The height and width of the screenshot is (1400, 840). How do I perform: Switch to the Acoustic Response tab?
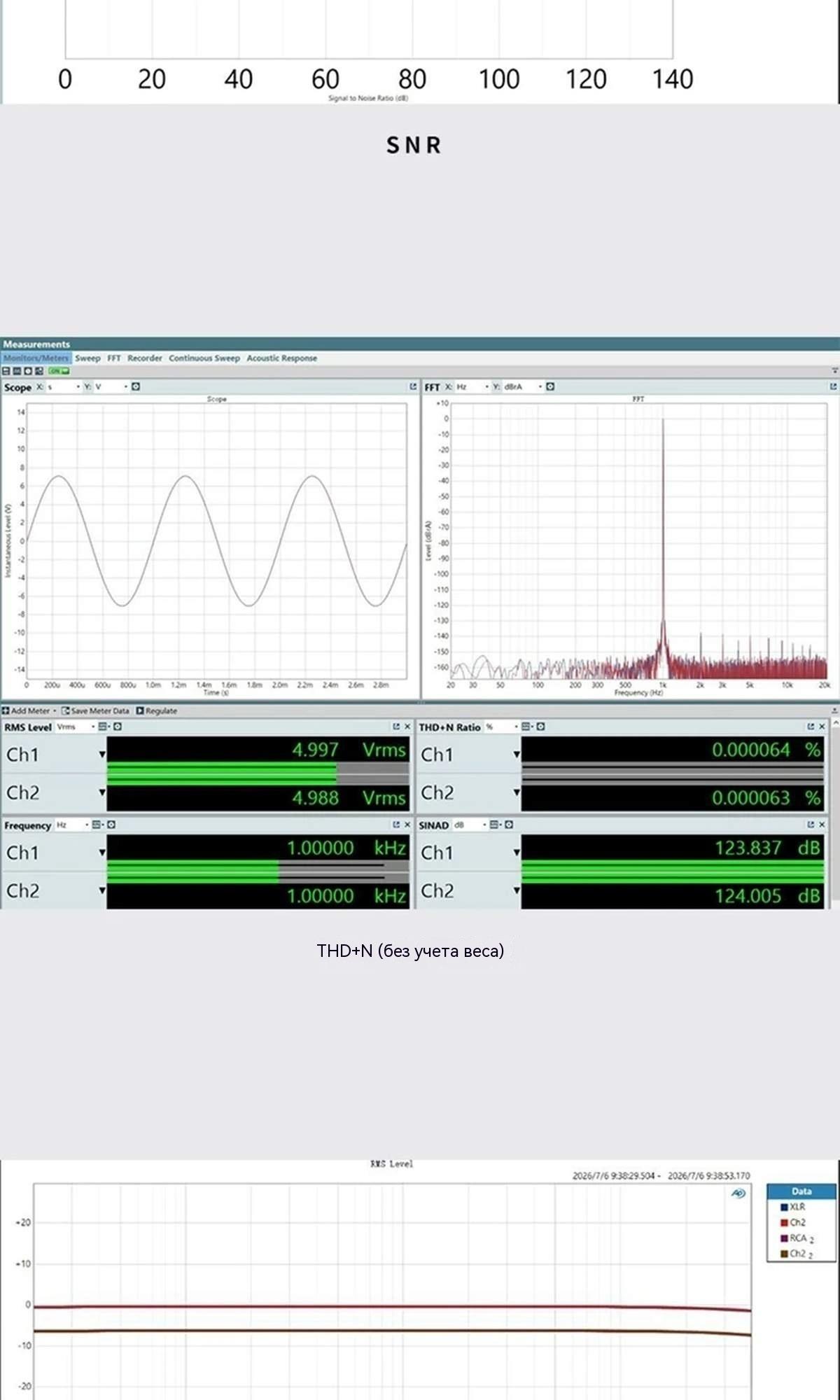[281, 358]
